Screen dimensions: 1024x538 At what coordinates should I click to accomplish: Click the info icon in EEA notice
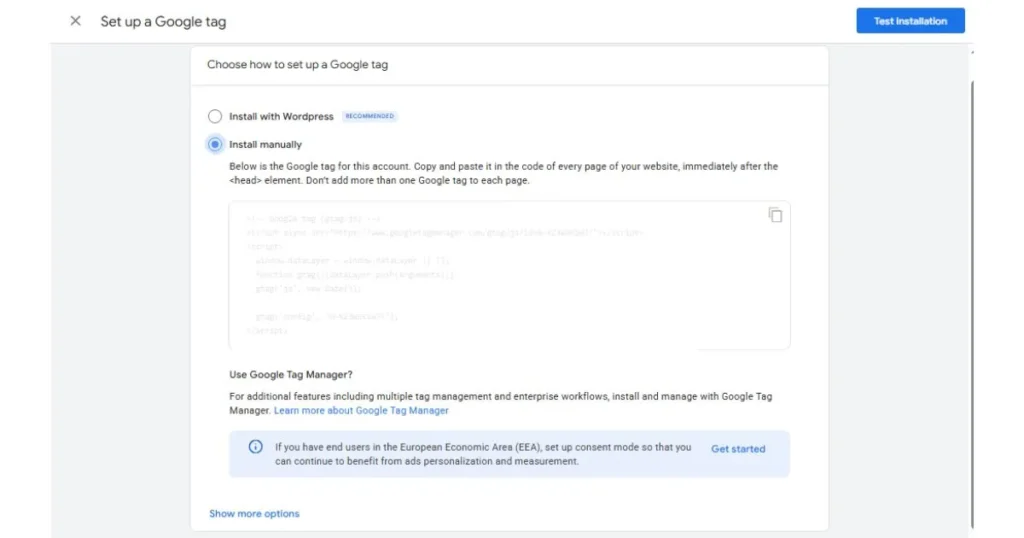coord(255,447)
